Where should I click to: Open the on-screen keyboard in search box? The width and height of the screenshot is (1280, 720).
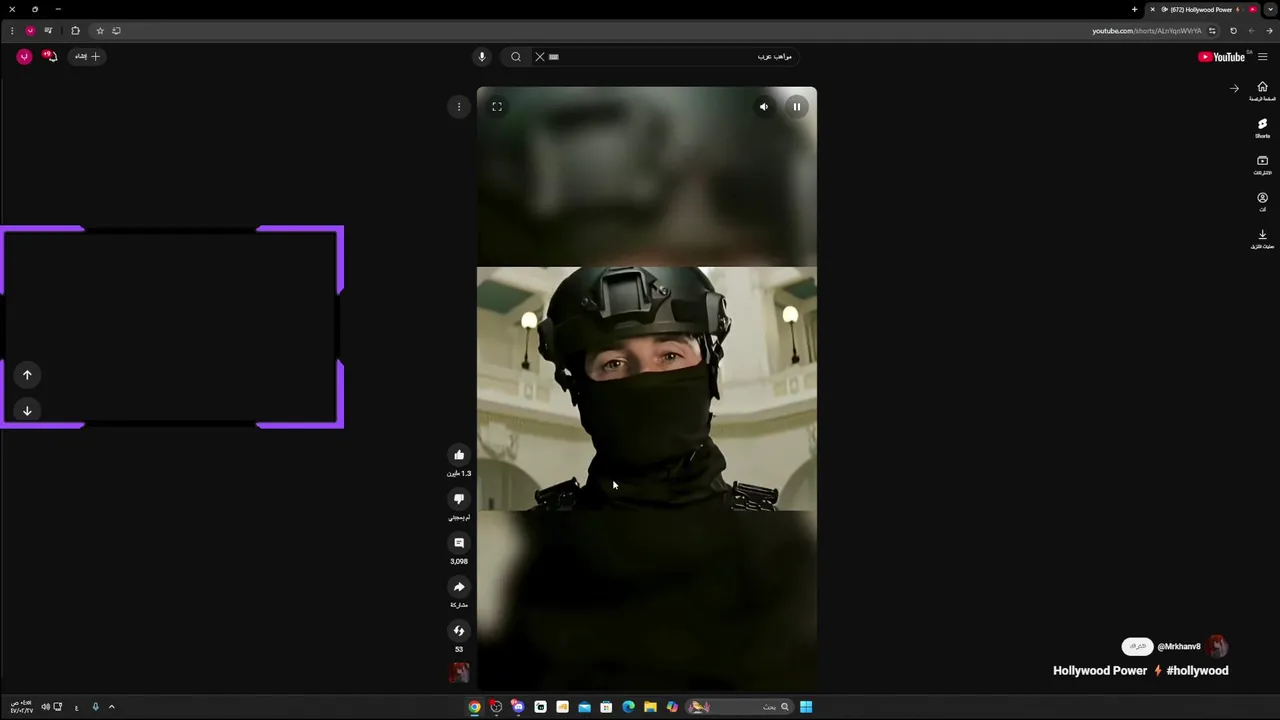[x=554, y=57]
